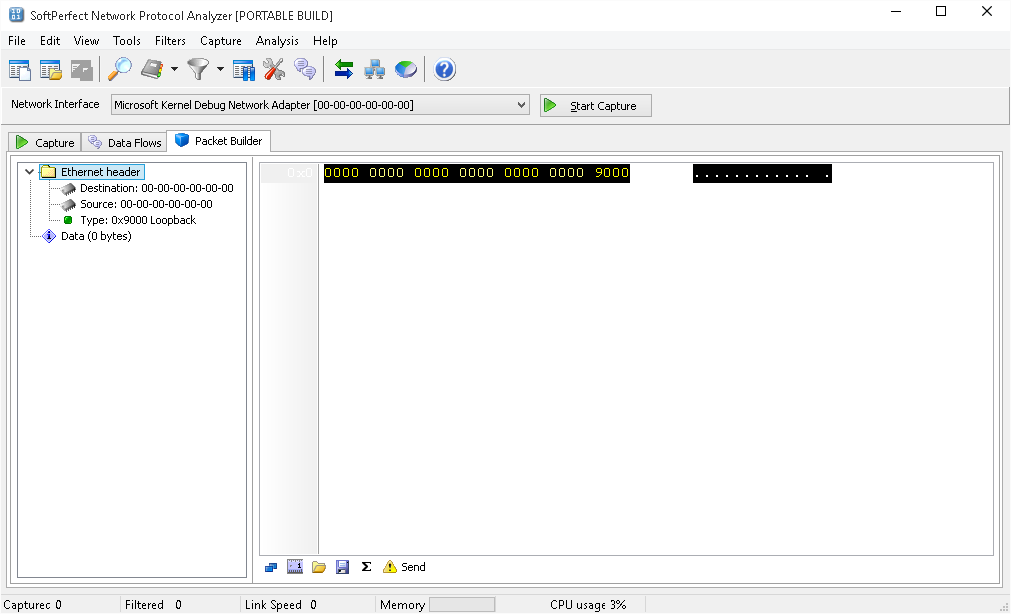Click the sigma checksum icon
Viewport: 1011px width, 614px height.
(366, 567)
